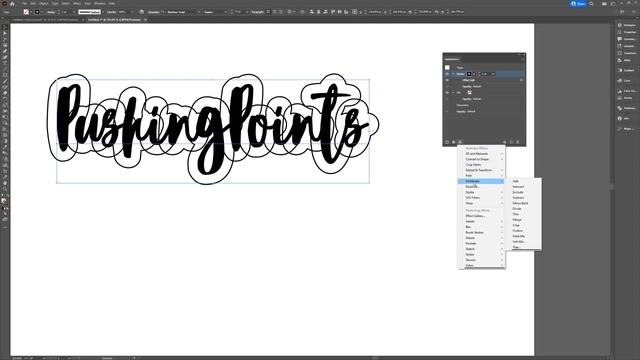Open 3D and Materials effect submenu
Image resolution: width=640 pixels, height=360 pixels.
click(x=481, y=153)
